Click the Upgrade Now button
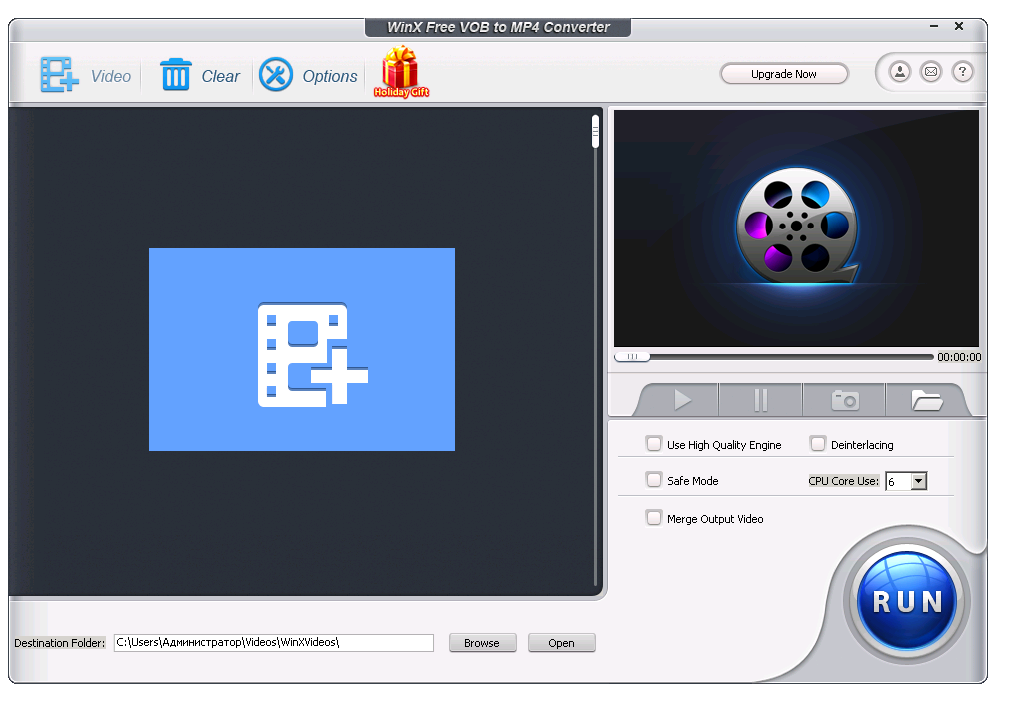 click(784, 74)
